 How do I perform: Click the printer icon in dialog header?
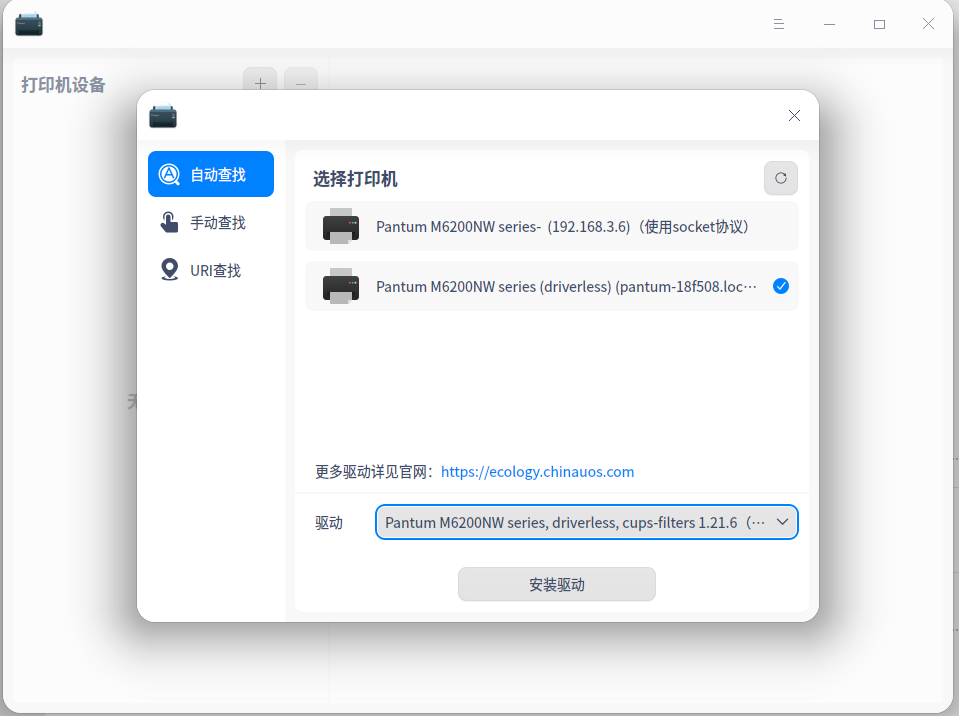[163, 115]
